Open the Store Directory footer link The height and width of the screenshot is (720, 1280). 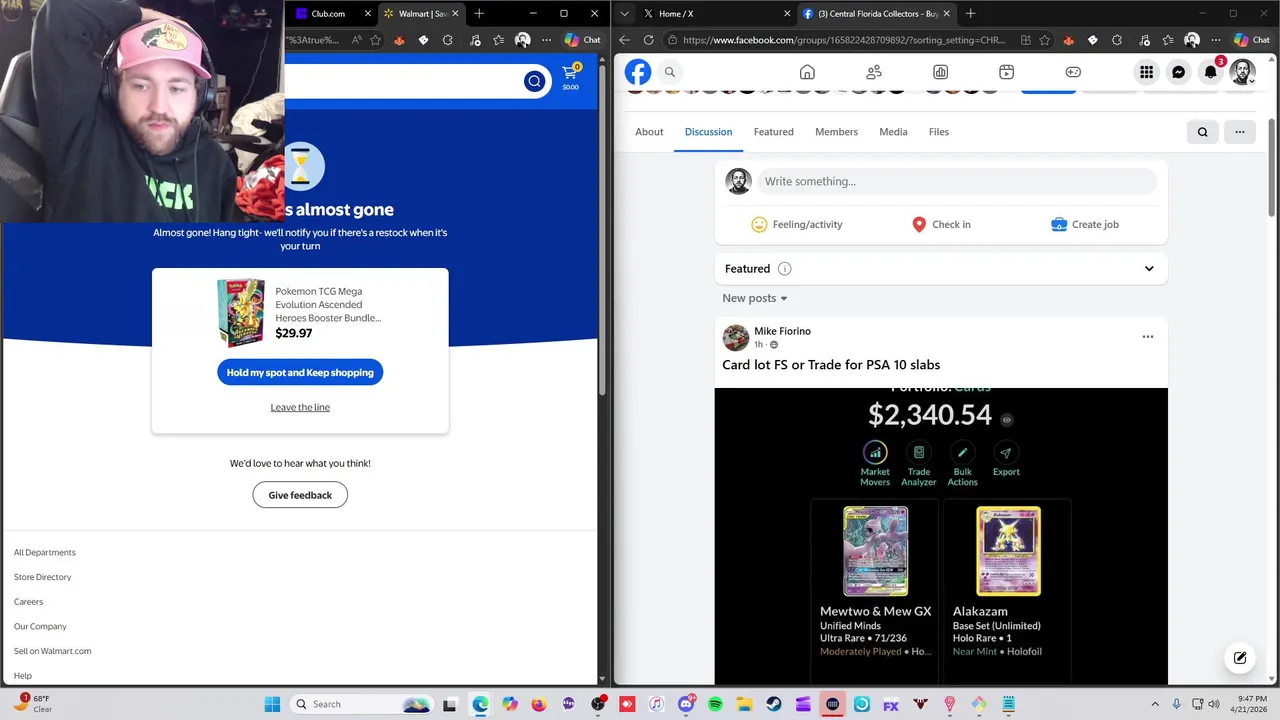coord(43,577)
